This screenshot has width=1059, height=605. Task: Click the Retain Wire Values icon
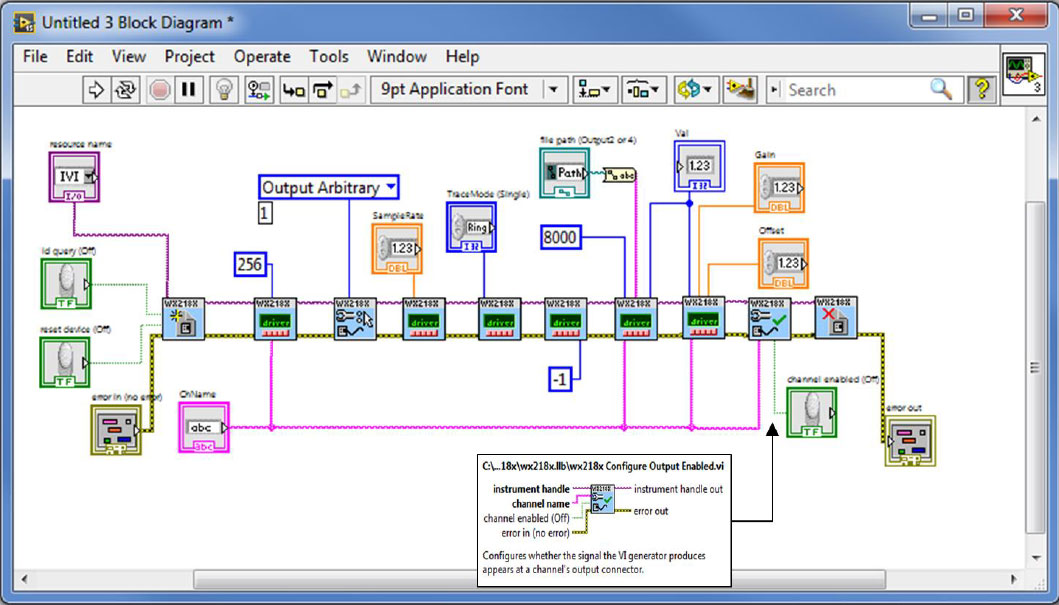pyautogui.click(x=259, y=90)
